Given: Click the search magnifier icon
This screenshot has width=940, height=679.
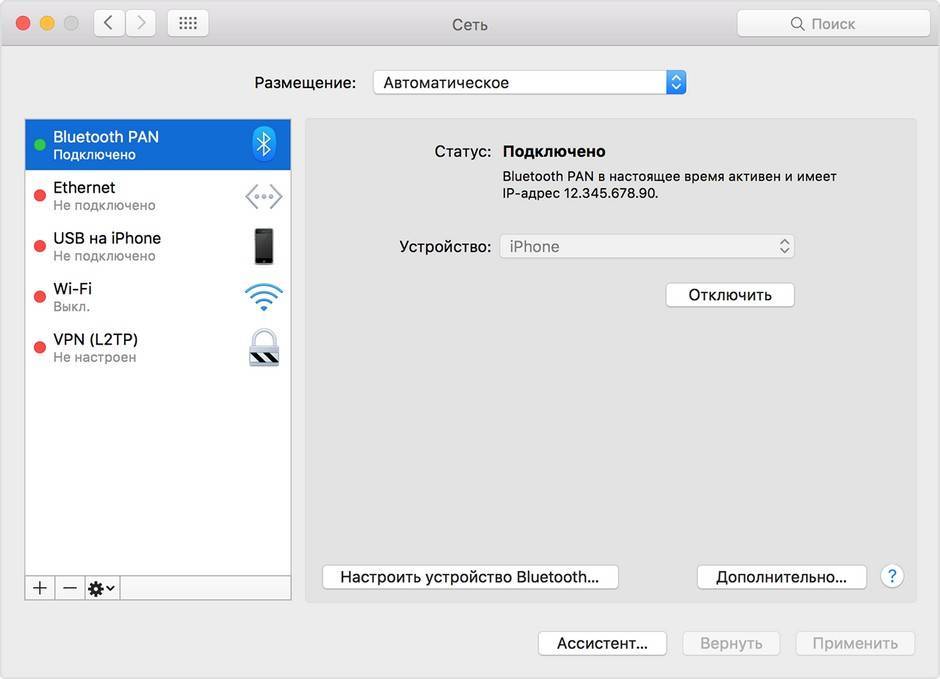Looking at the screenshot, I should [x=797, y=24].
